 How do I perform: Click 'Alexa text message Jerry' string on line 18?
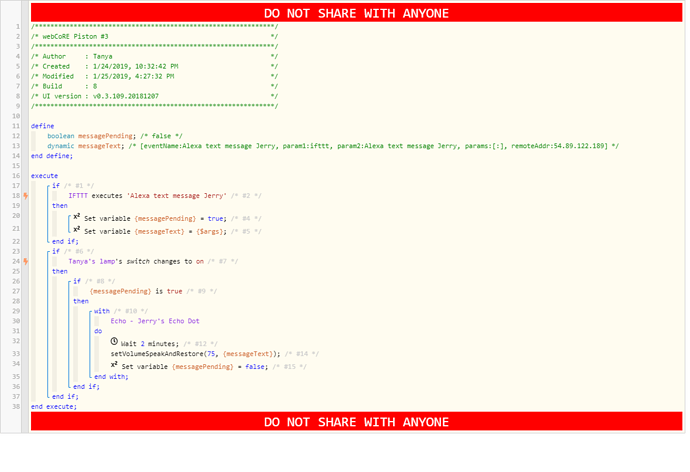coord(177,196)
